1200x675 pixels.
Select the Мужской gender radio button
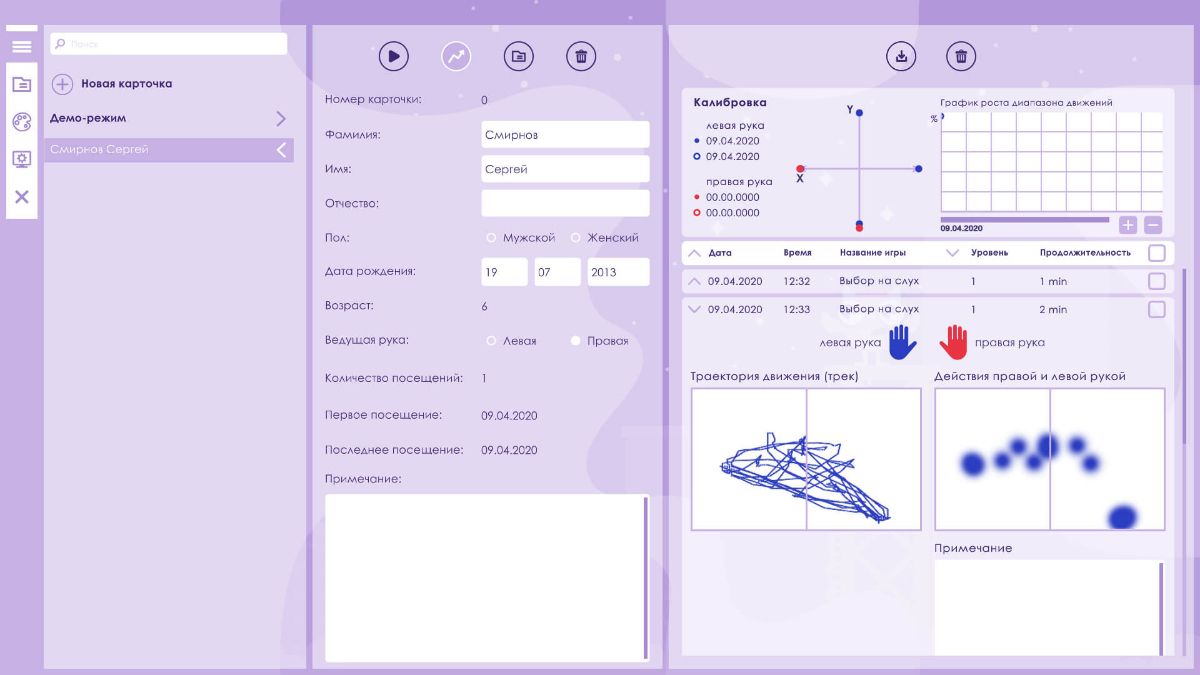click(x=491, y=238)
